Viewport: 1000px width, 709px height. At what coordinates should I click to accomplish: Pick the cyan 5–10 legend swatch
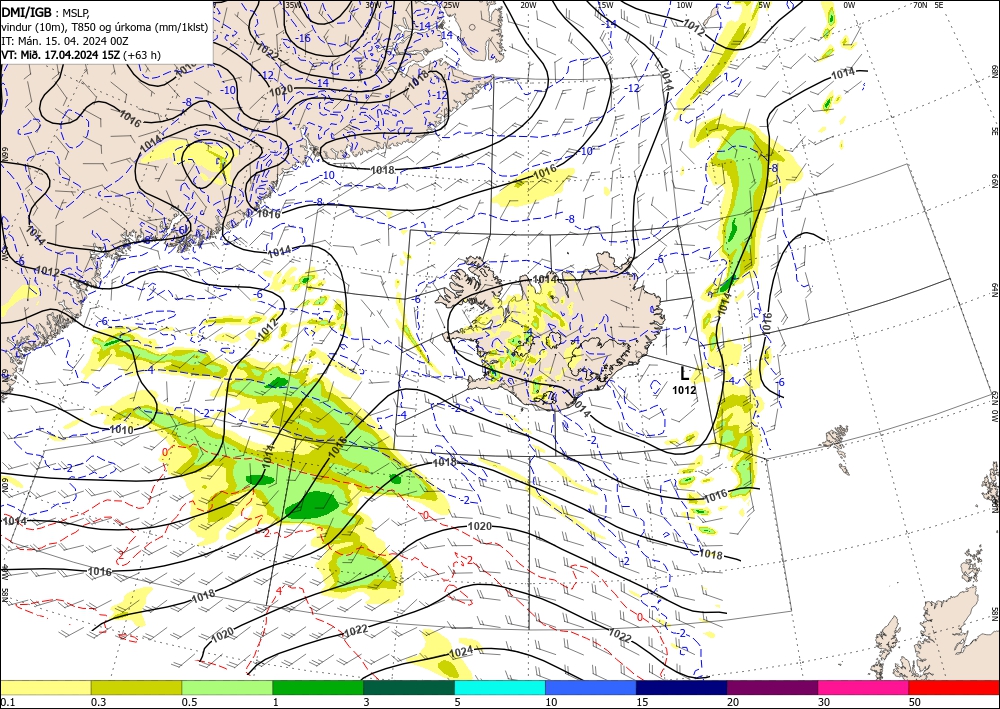click(x=500, y=687)
